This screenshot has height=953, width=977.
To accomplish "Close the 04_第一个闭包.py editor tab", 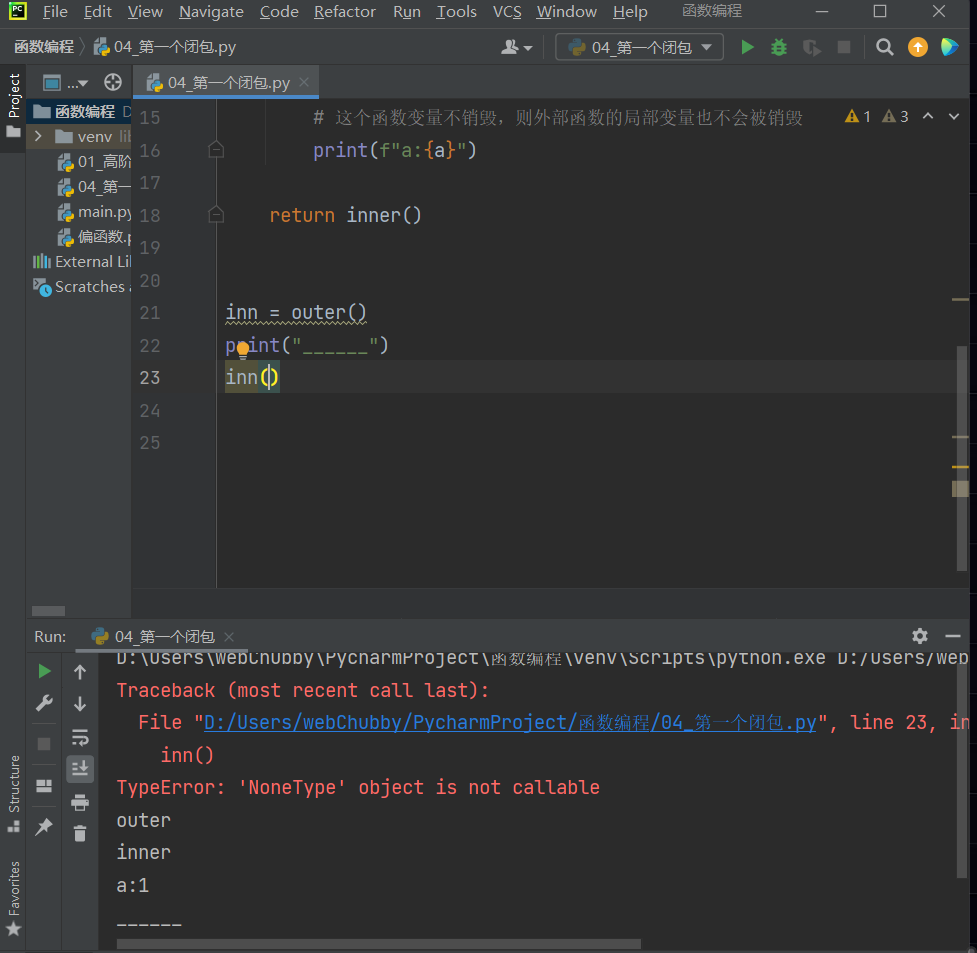I will (304, 82).
